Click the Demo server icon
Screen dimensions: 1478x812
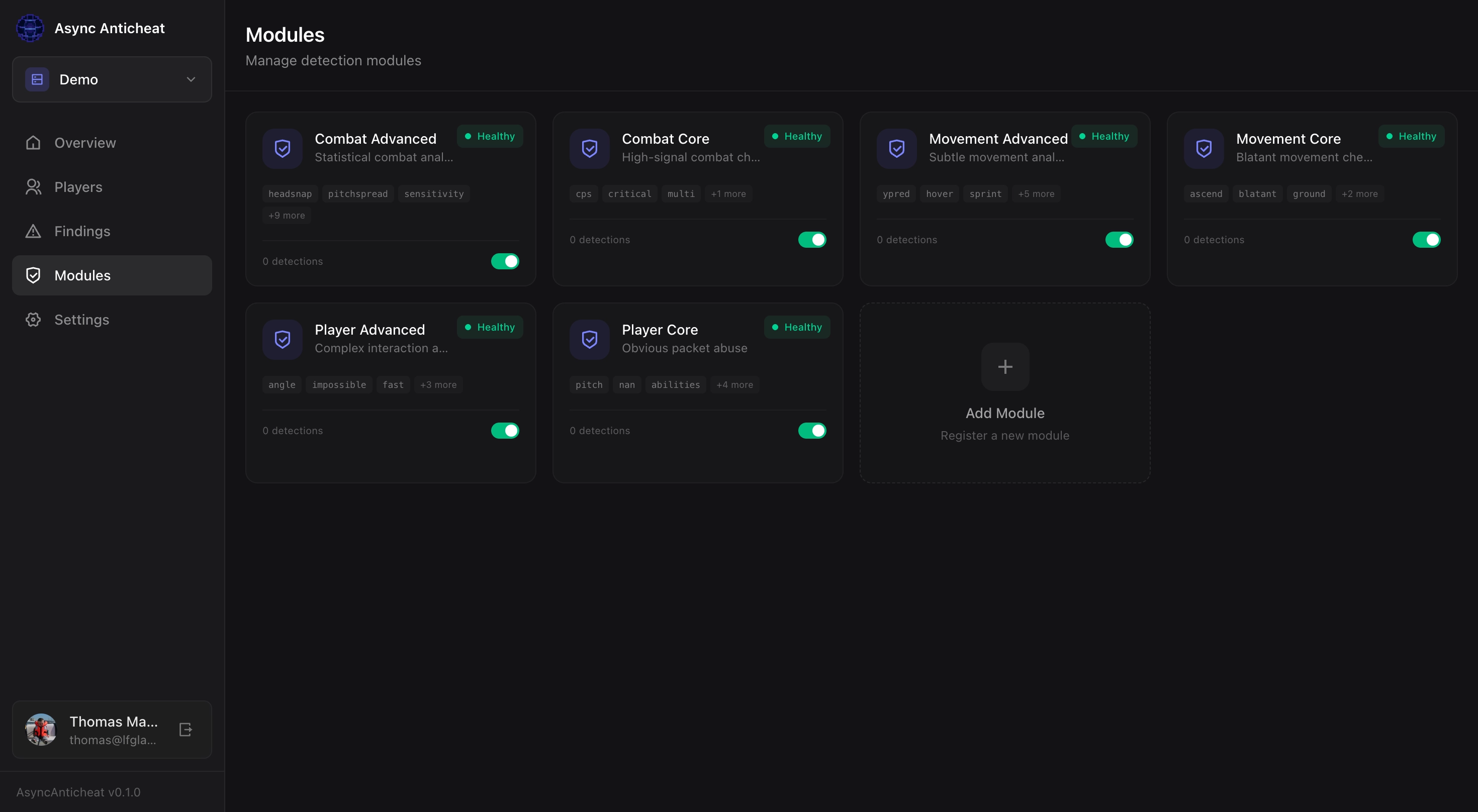37,79
